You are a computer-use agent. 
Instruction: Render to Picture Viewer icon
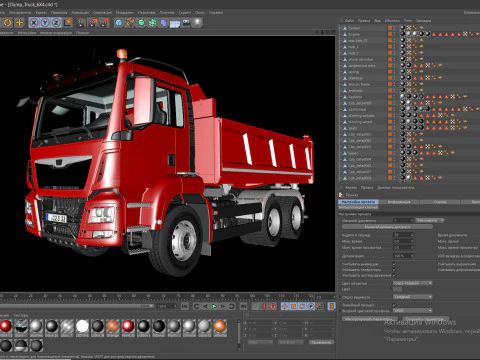click(93, 23)
